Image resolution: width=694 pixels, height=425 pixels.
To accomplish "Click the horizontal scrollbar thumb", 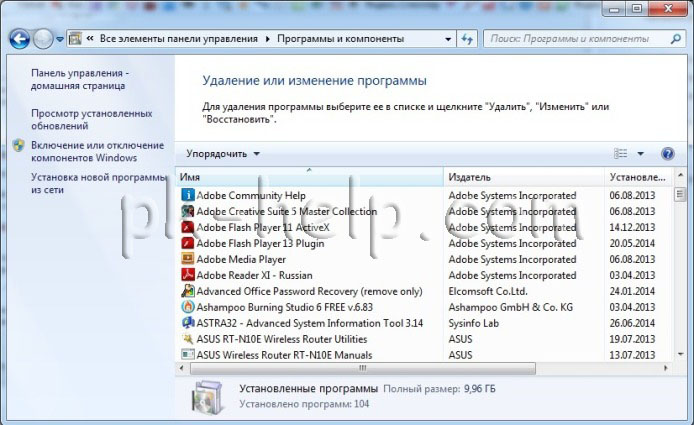I will pos(363,368).
